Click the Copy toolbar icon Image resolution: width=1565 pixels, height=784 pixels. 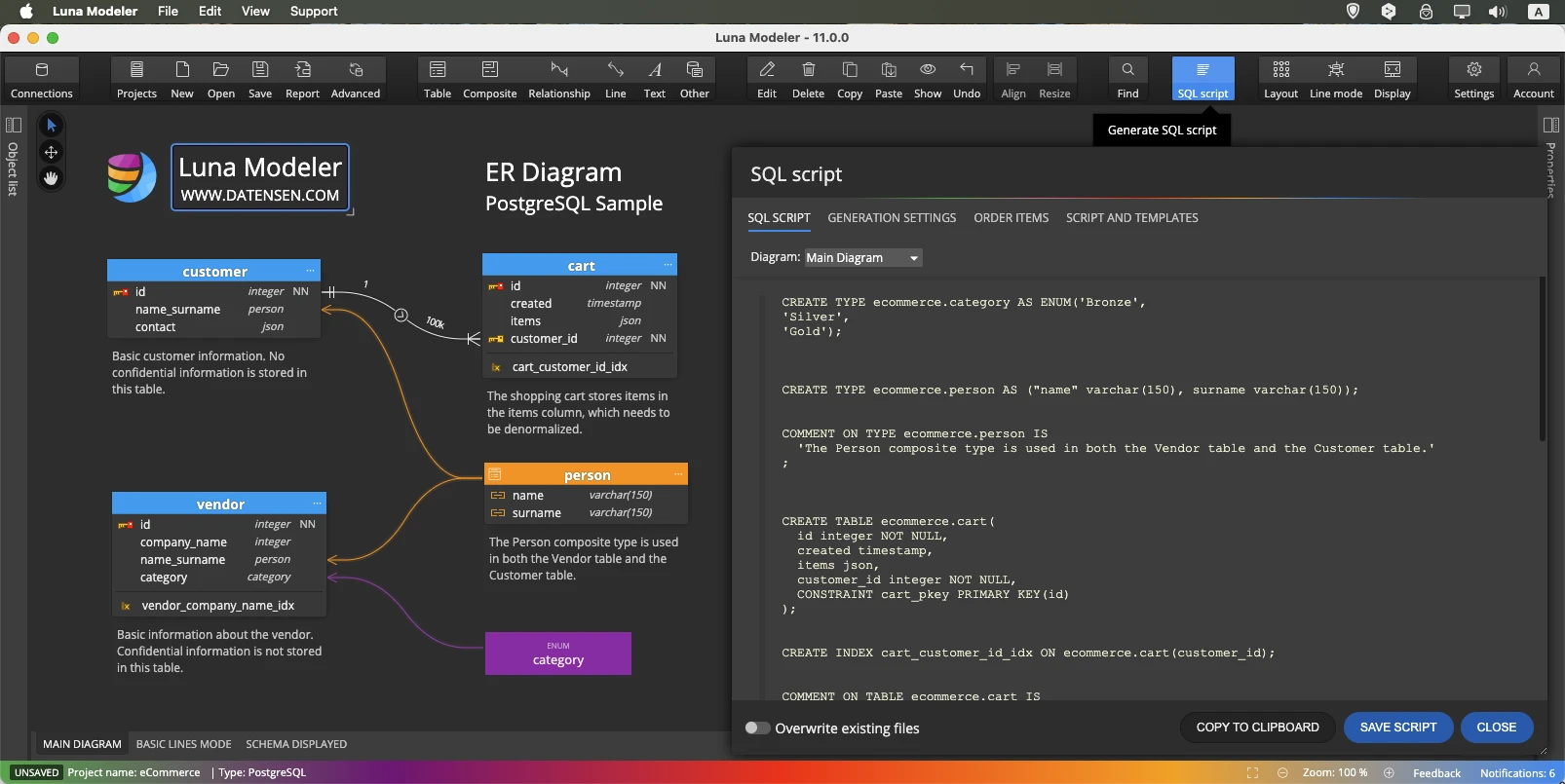coord(850,79)
